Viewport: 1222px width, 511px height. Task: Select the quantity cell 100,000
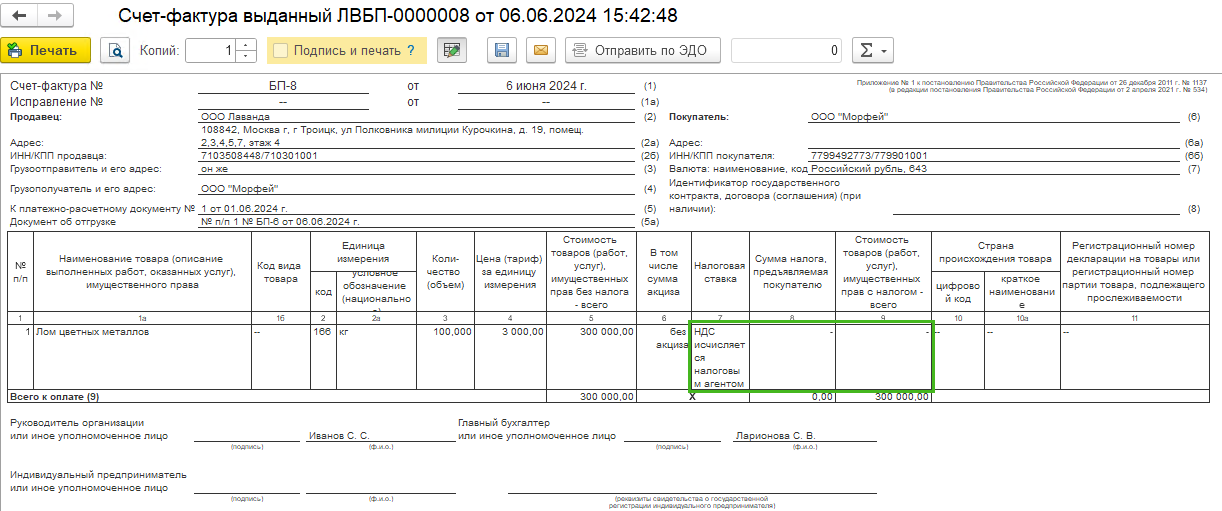pyautogui.click(x=443, y=357)
